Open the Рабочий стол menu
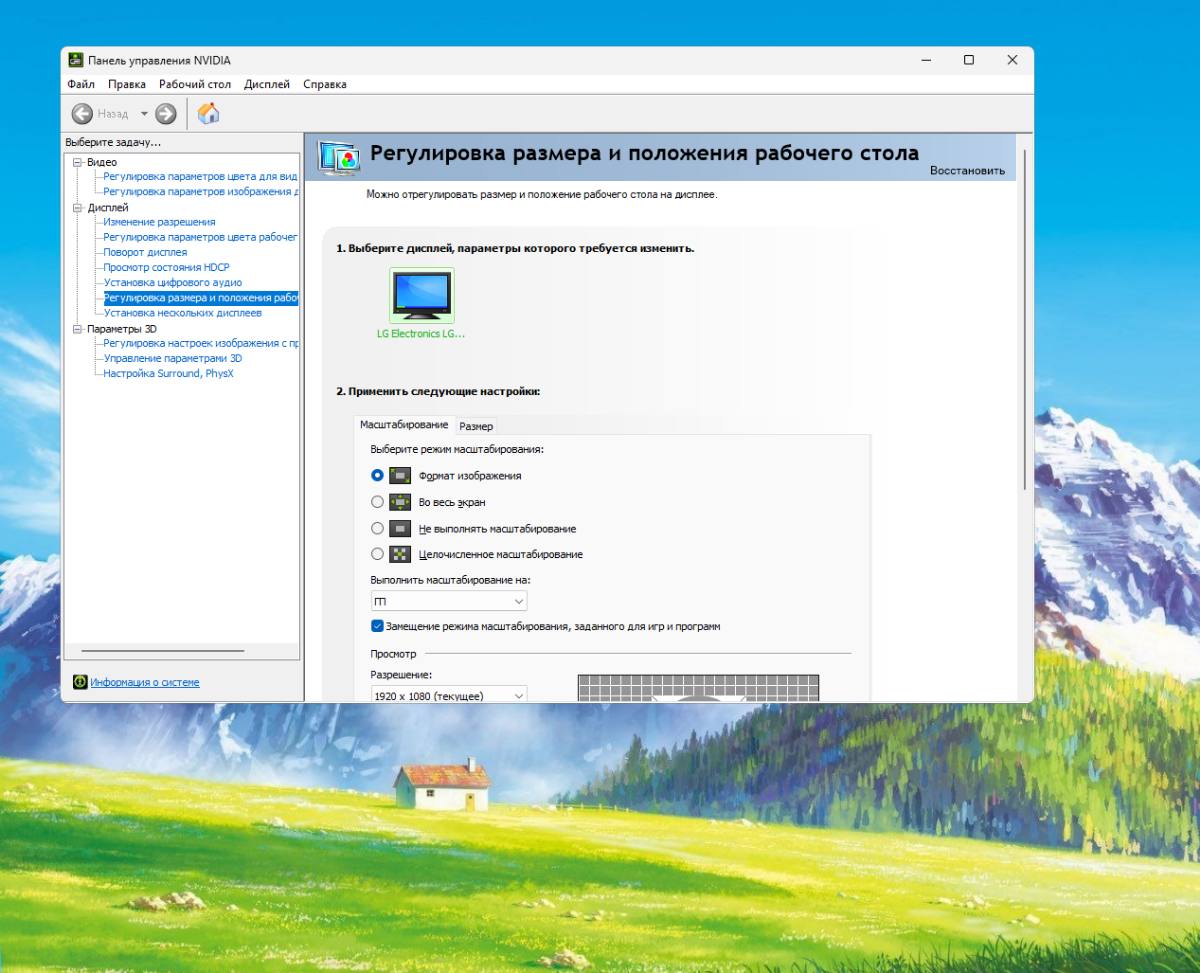Image resolution: width=1200 pixels, height=973 pixels. (195, 84)
